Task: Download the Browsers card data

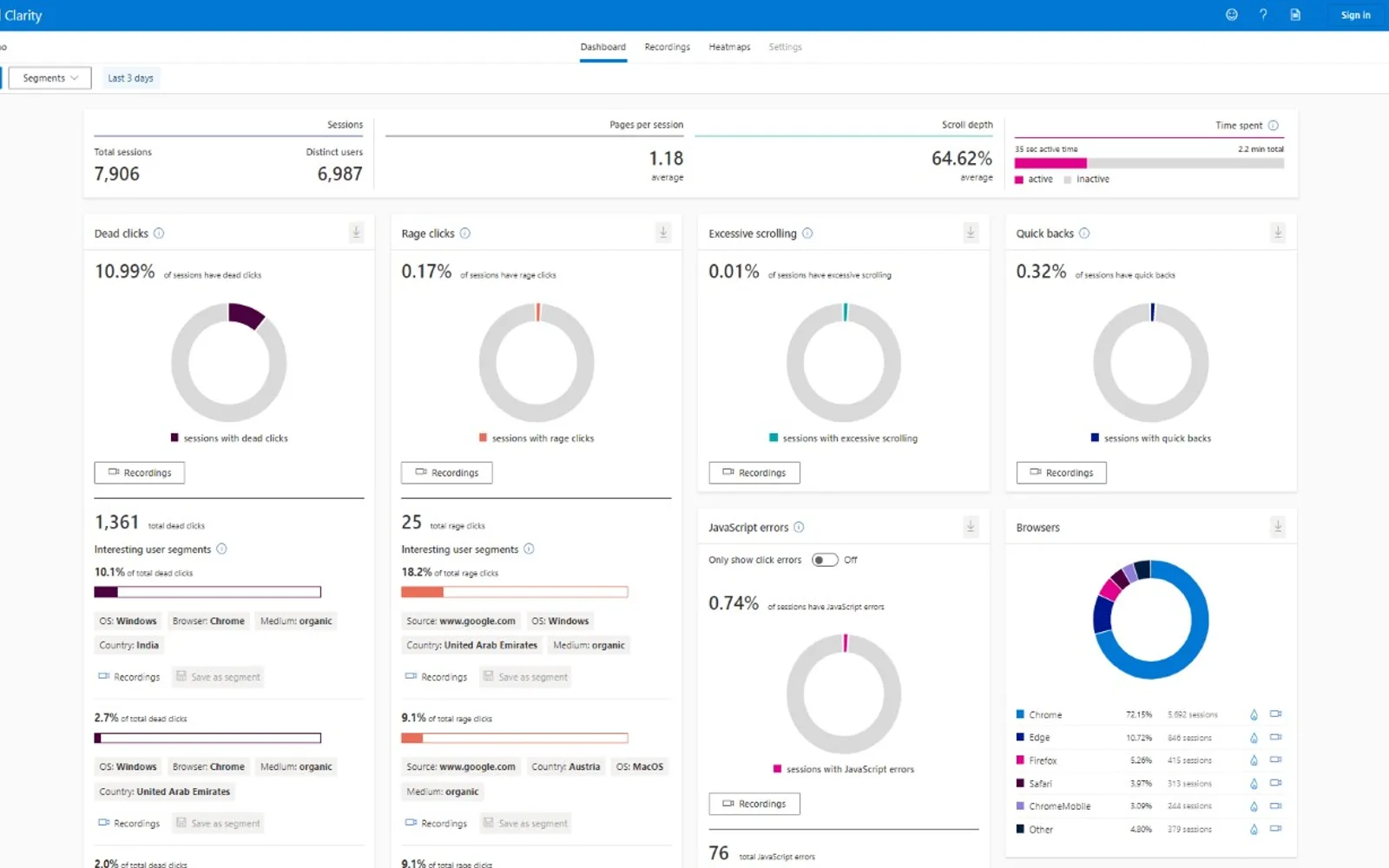Action: tap(1278, 527)
